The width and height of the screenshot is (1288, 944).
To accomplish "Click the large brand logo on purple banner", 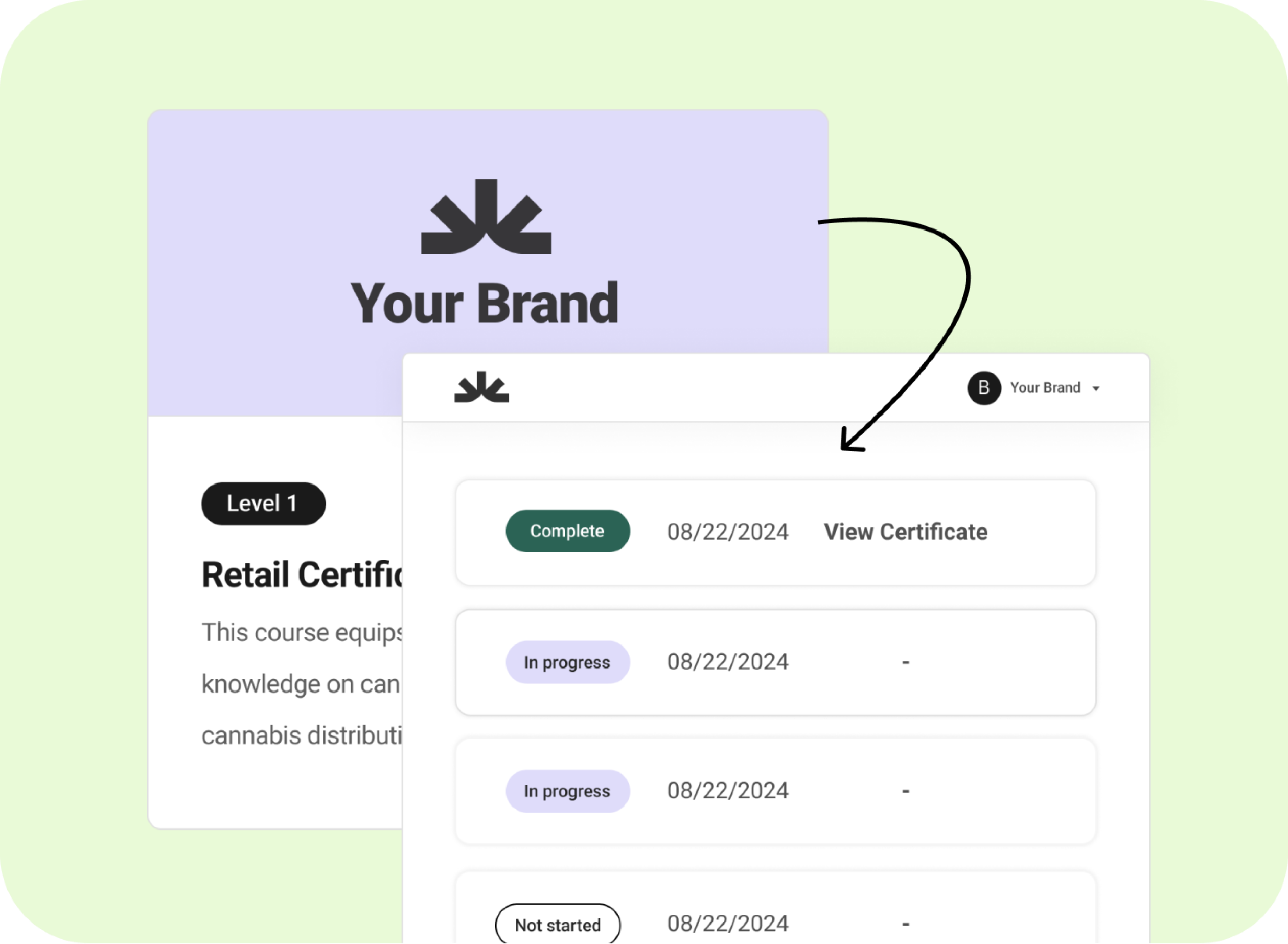I will tap(486, 217).
